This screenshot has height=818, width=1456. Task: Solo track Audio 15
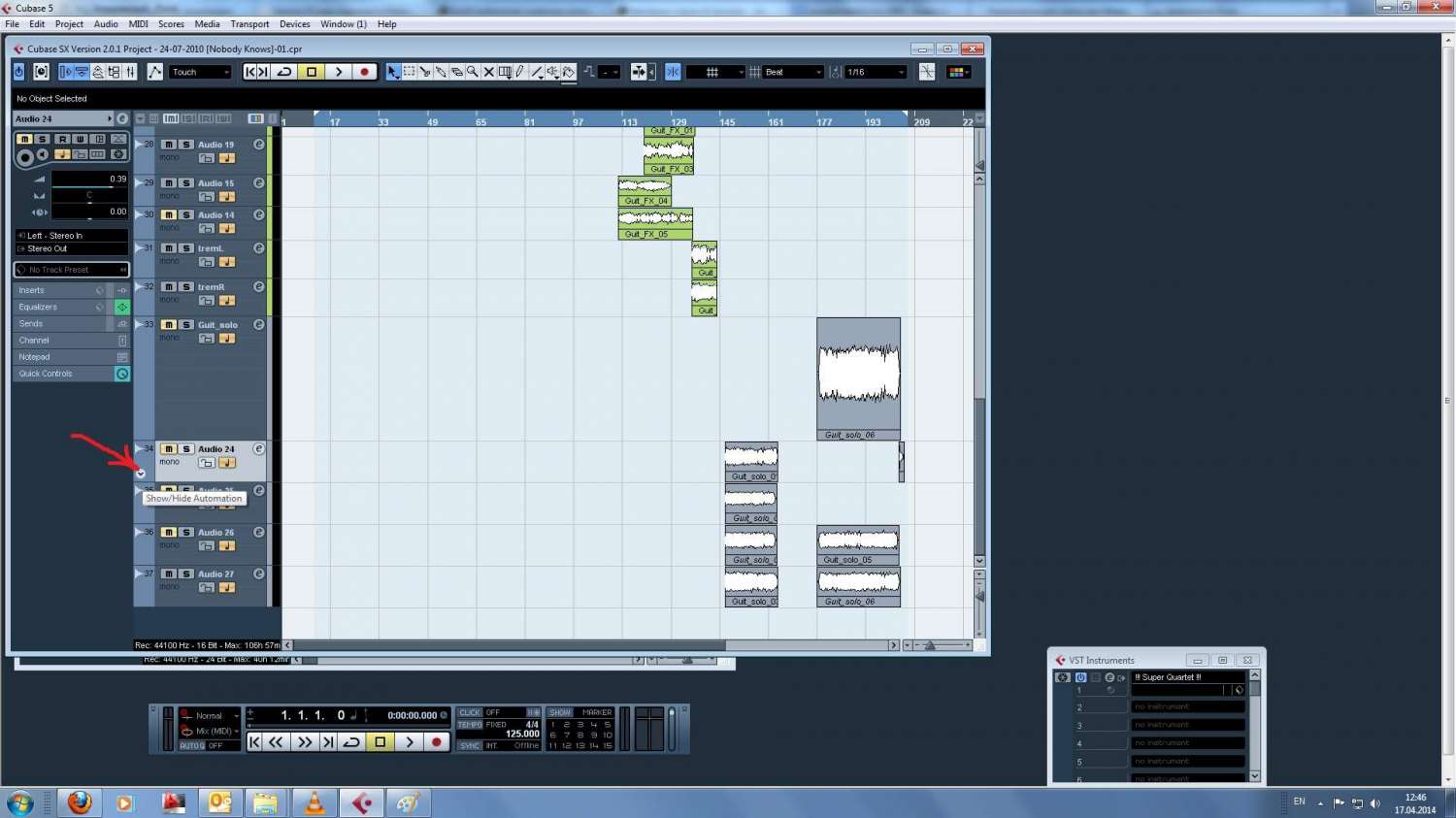point(185,183)
